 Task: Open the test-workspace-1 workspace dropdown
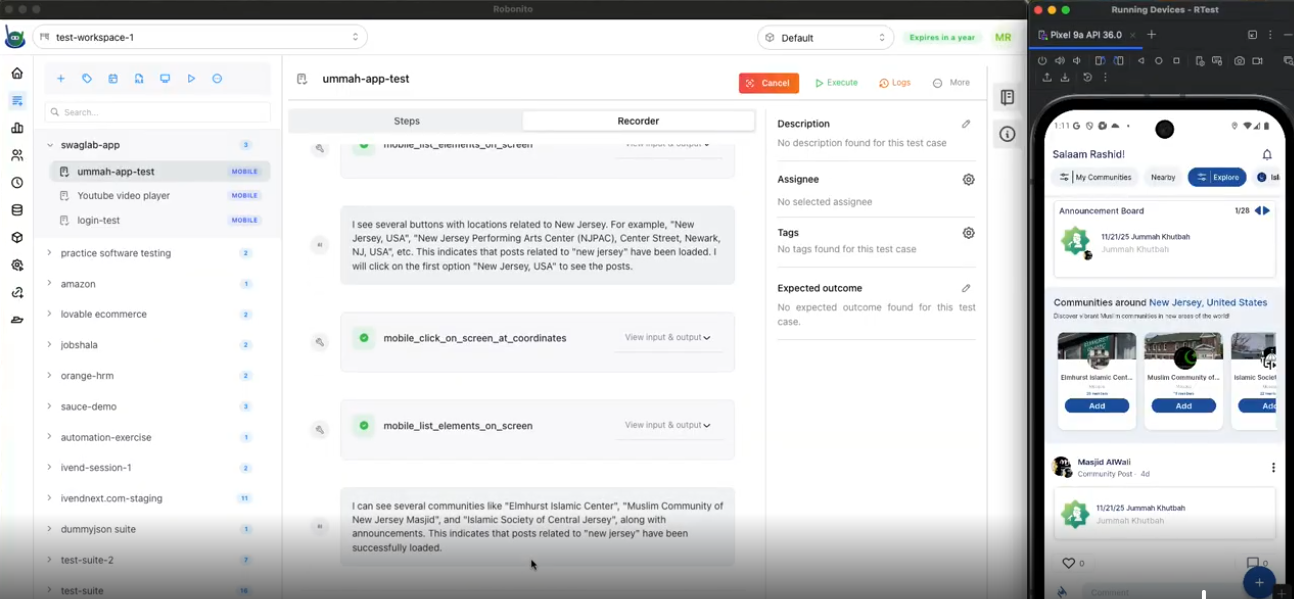click(200, 37)
